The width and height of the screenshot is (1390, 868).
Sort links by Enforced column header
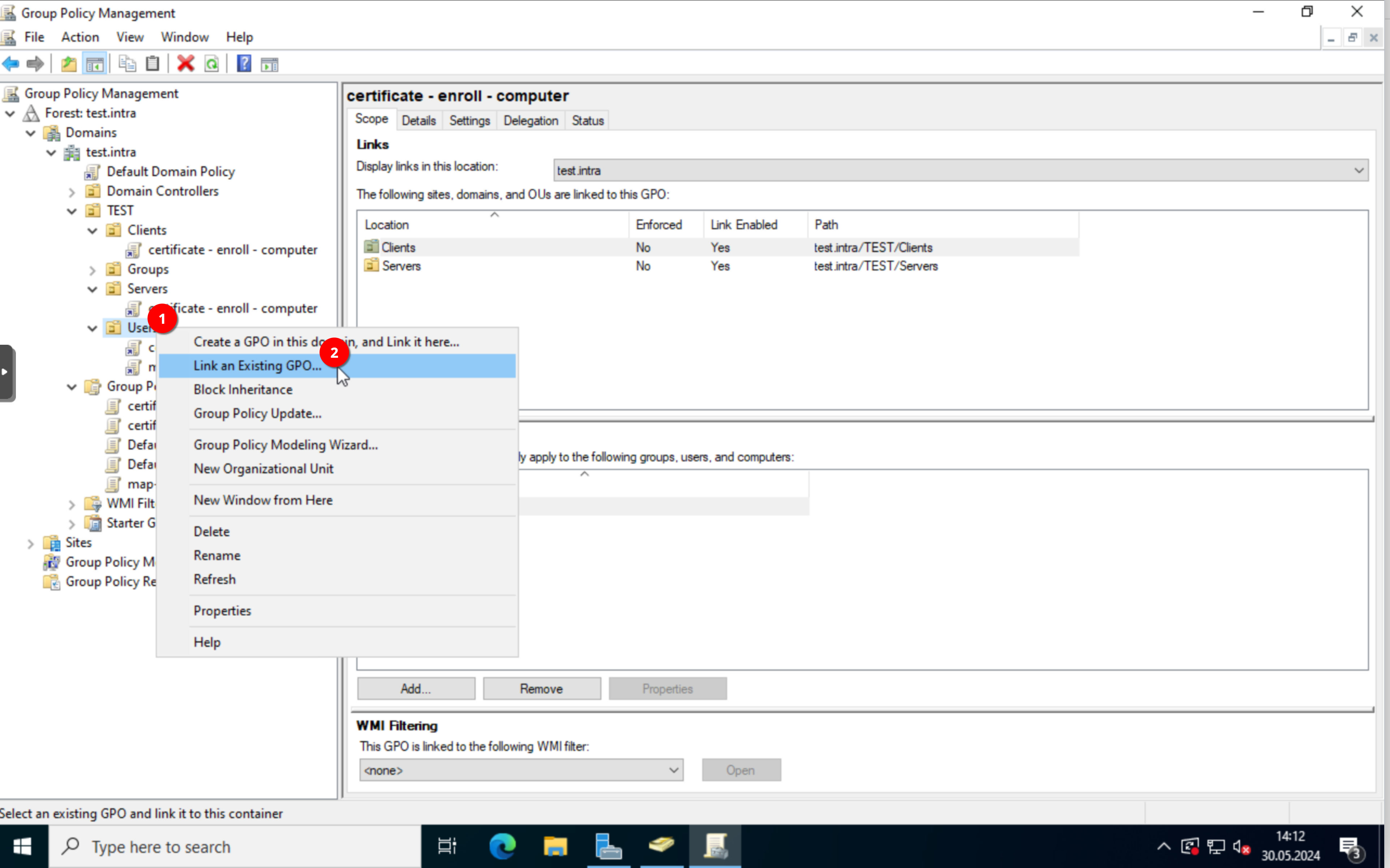(666, 224)
